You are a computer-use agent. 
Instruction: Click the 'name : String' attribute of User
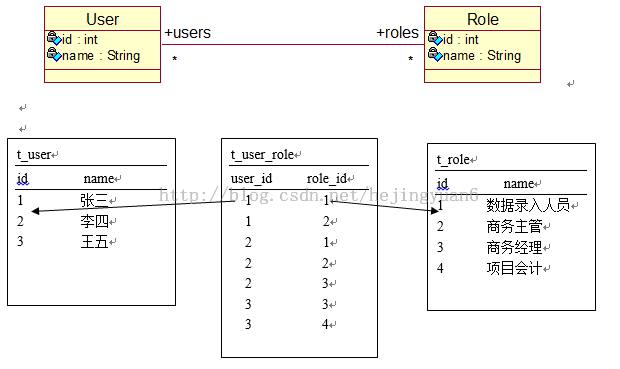click(101, 55)
